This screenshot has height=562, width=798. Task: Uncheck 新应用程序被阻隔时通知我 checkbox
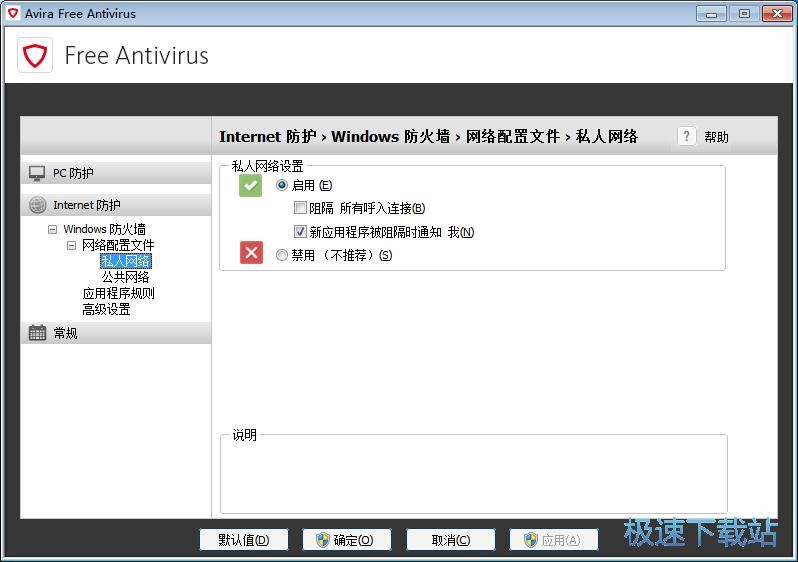click(x=300, y=232)
